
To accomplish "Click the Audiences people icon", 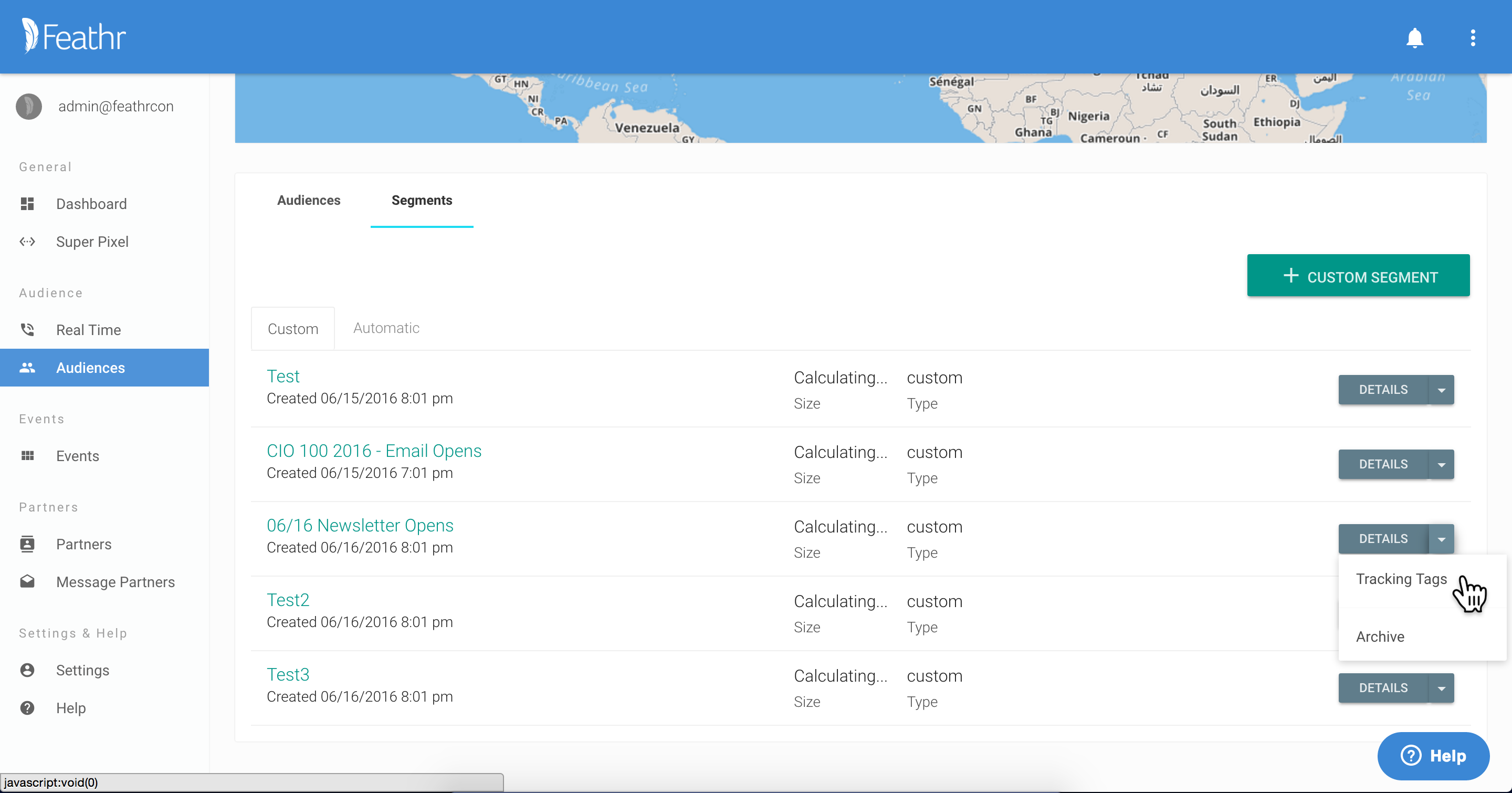I will 28,368.
